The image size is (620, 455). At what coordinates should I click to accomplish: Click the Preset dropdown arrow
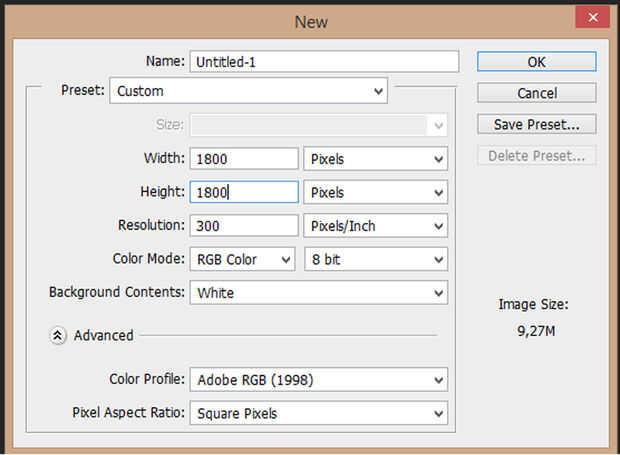point(378,91)
